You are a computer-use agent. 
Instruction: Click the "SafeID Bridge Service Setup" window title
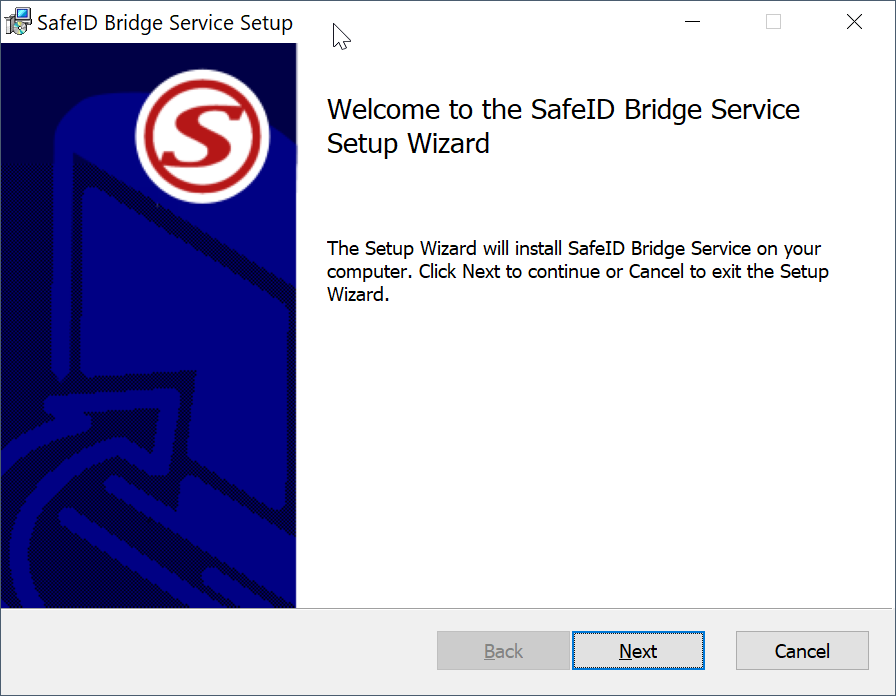165,23
